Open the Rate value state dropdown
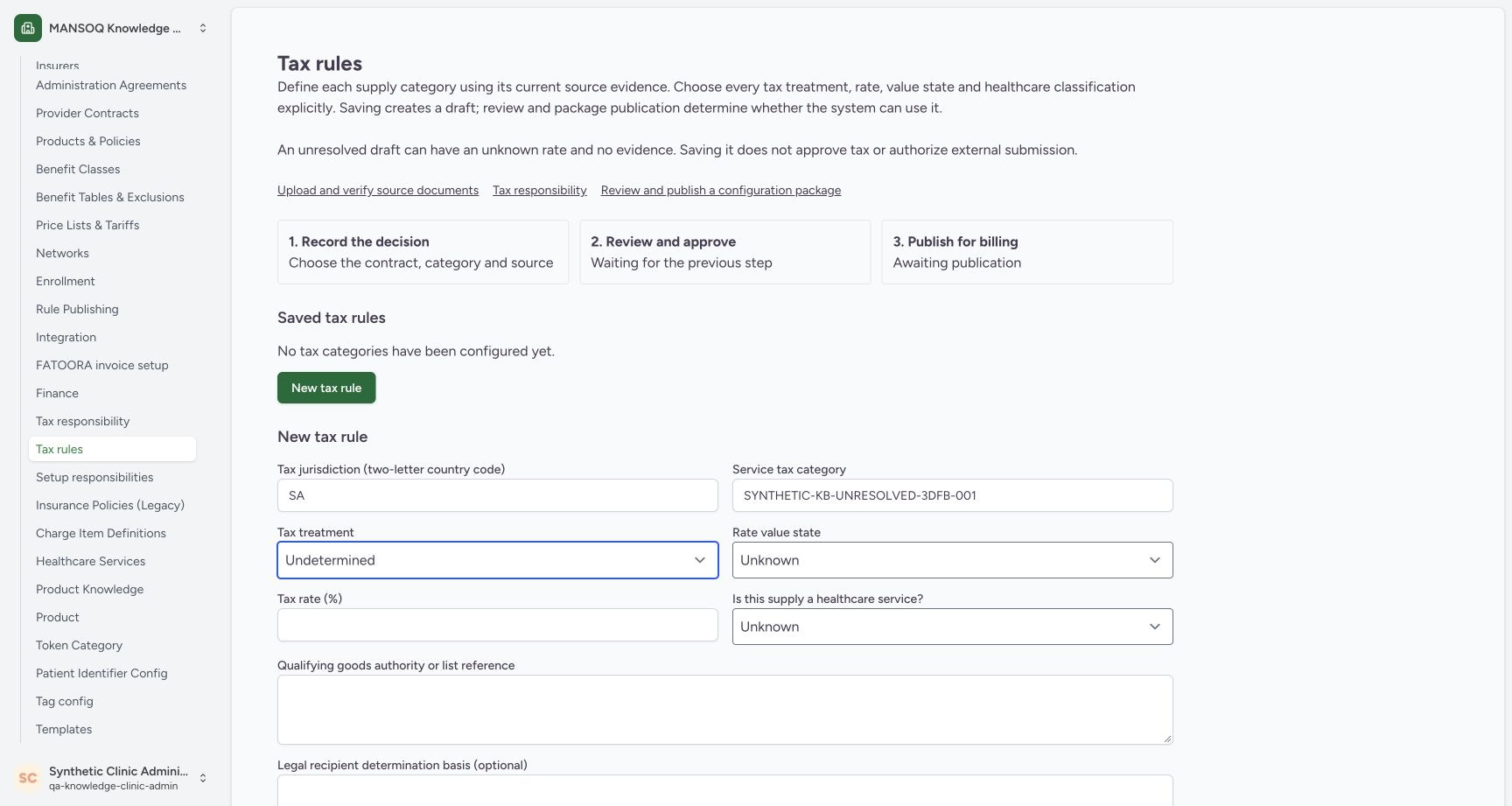The height and width of the screenshot is (806, 1512). (x=952, y=560)
